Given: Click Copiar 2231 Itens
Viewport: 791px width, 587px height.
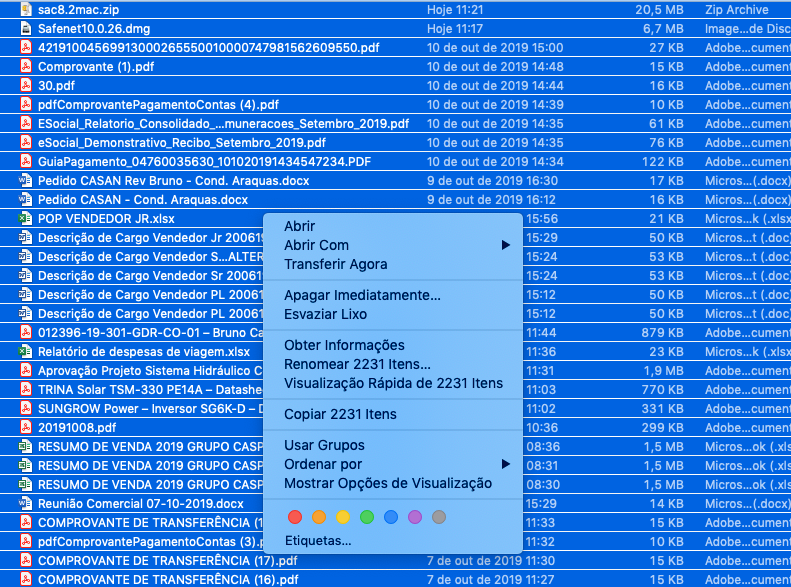Looking at the screenshot, I should [x=340, y=414].
